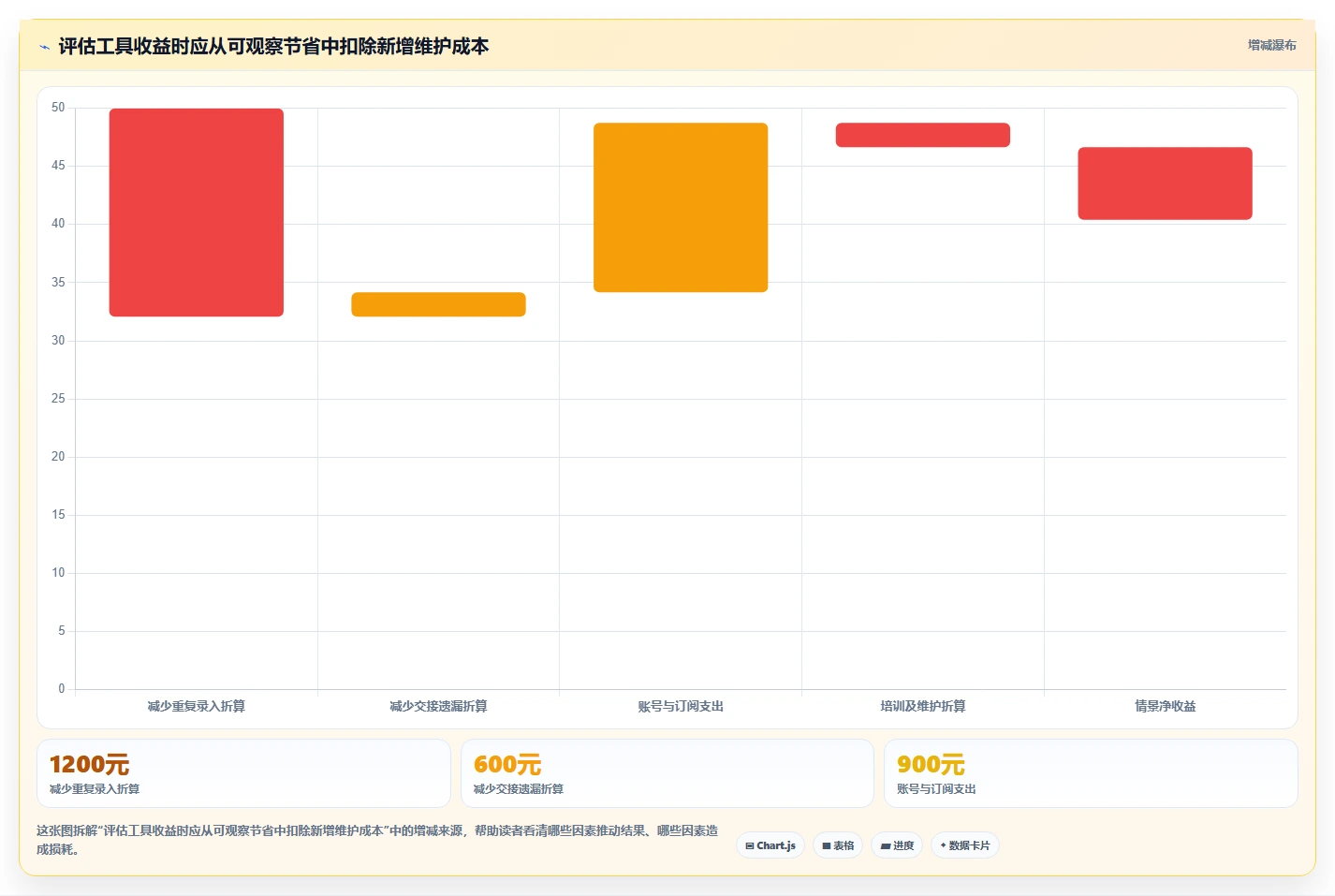The image size is (1335, 896).
Task: Click the red 情景净收益 bar
Action: click(1165, 184)
